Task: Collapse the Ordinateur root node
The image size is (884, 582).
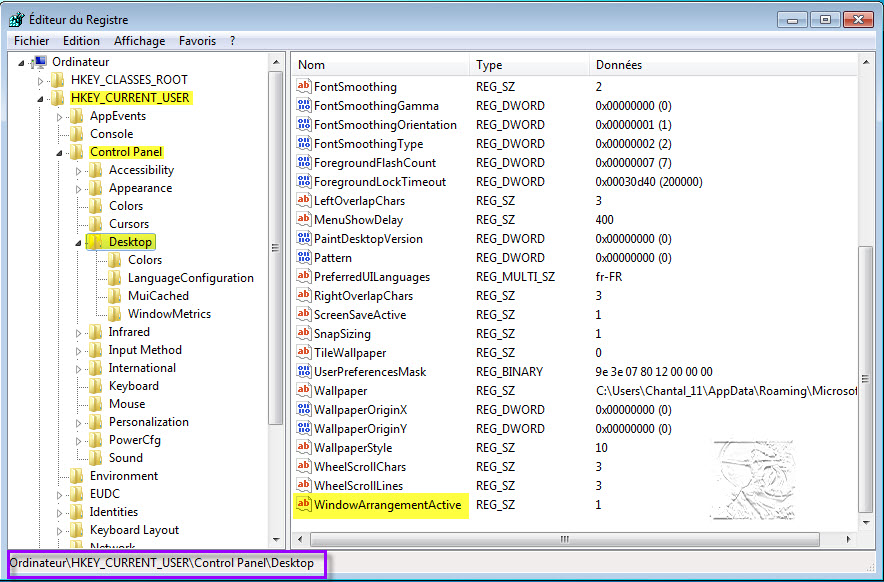Action: (x=22, y=63)
